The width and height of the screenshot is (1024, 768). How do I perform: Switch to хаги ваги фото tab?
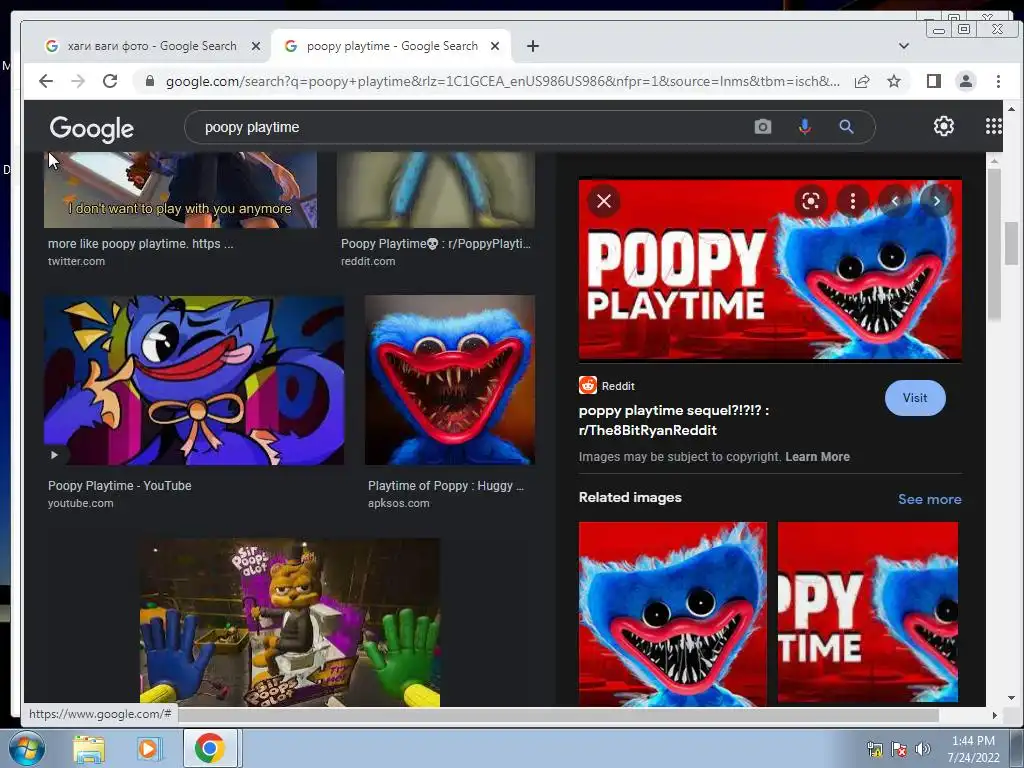pos(152,46)
